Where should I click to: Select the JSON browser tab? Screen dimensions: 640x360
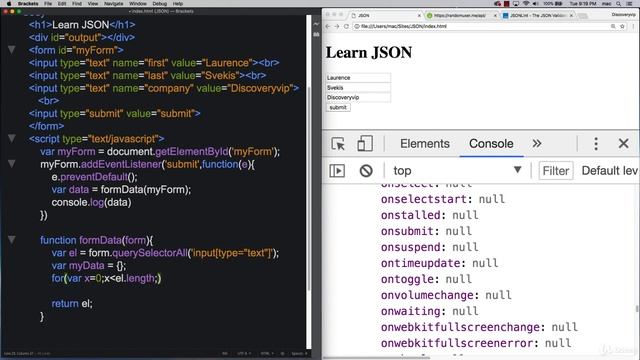coord(384,15)
